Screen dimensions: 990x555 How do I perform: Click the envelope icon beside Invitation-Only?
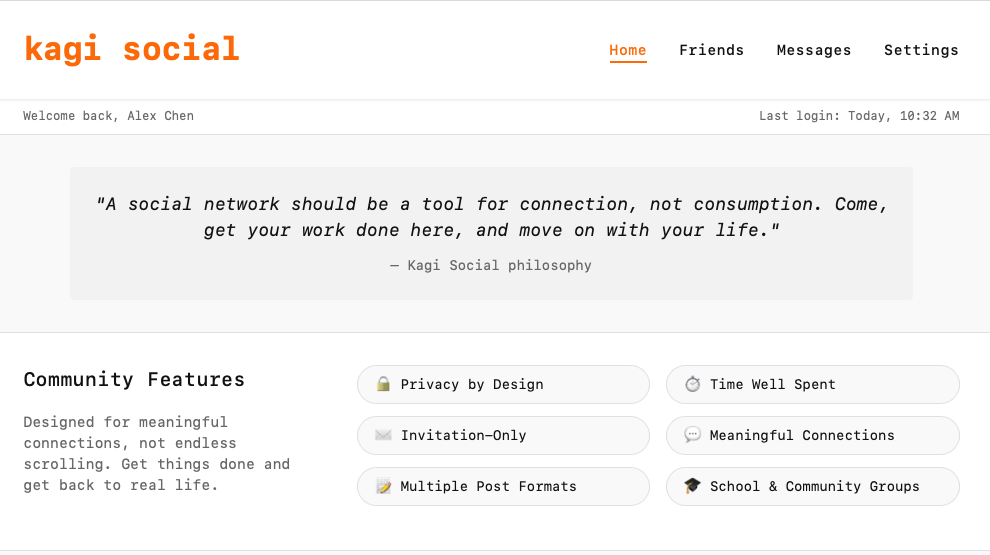click(383, 435)
